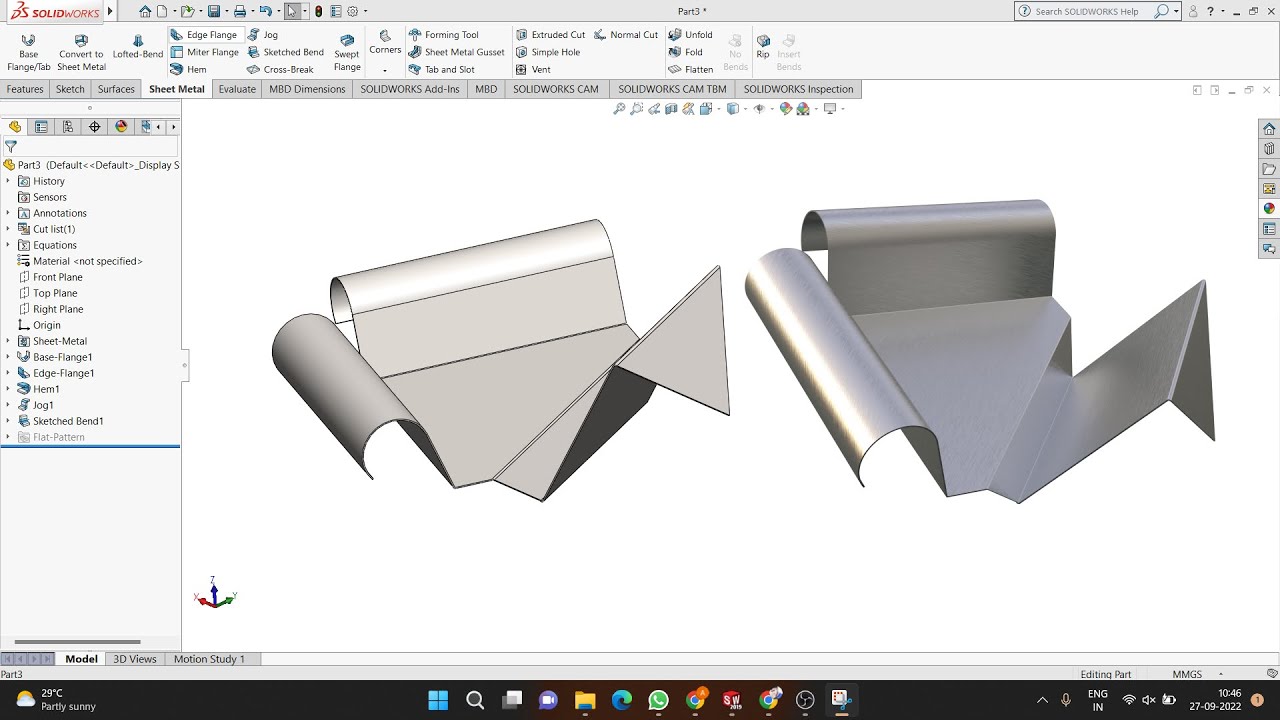Open the Swept Flange tool
The height and width of the screenshot is (720, 1280).
(347, 52)
